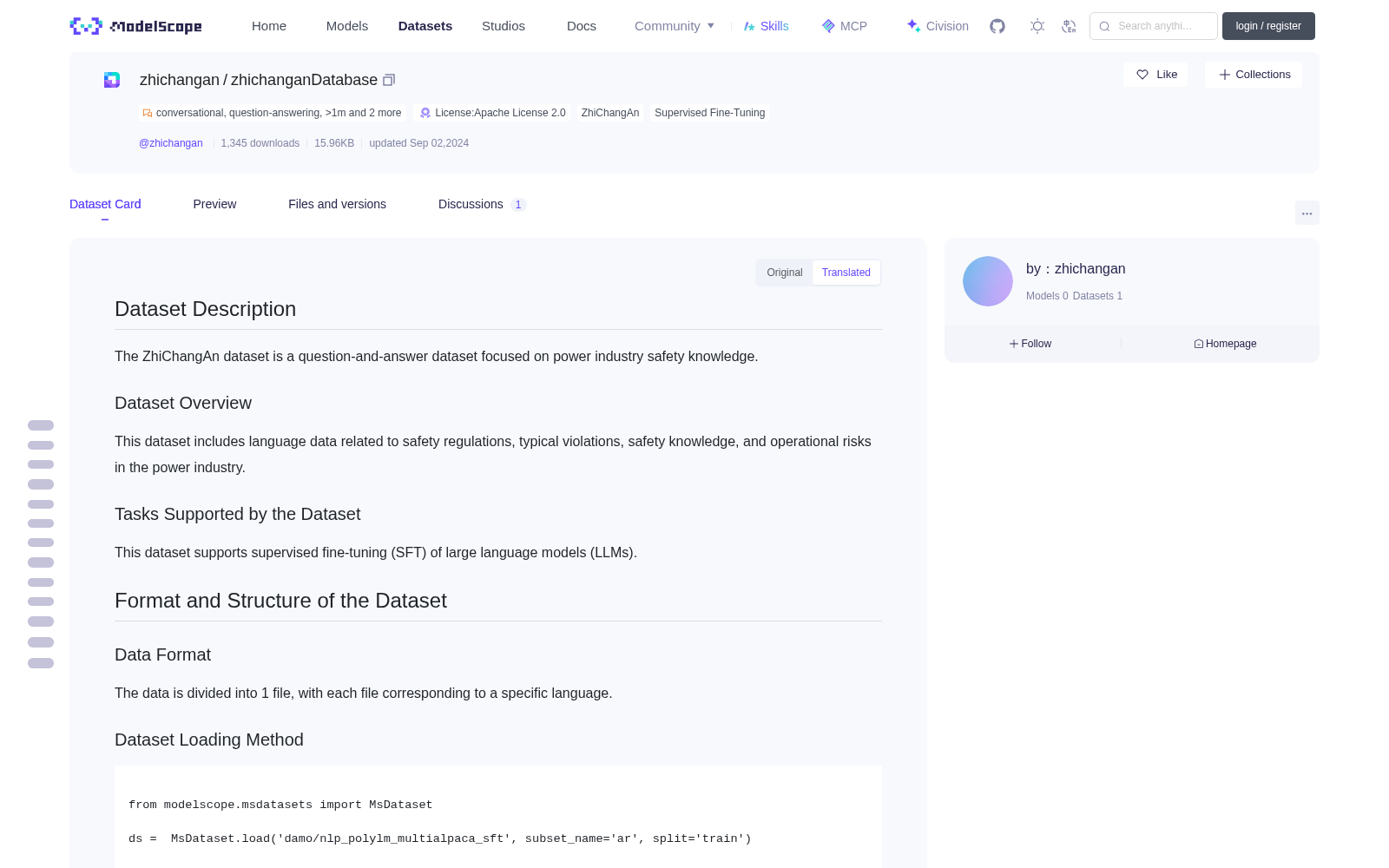Viewport: 1389px width, 868px height.
Task: Click the 'Datasets 1' count text
Action: click(x=1097, y=296)
